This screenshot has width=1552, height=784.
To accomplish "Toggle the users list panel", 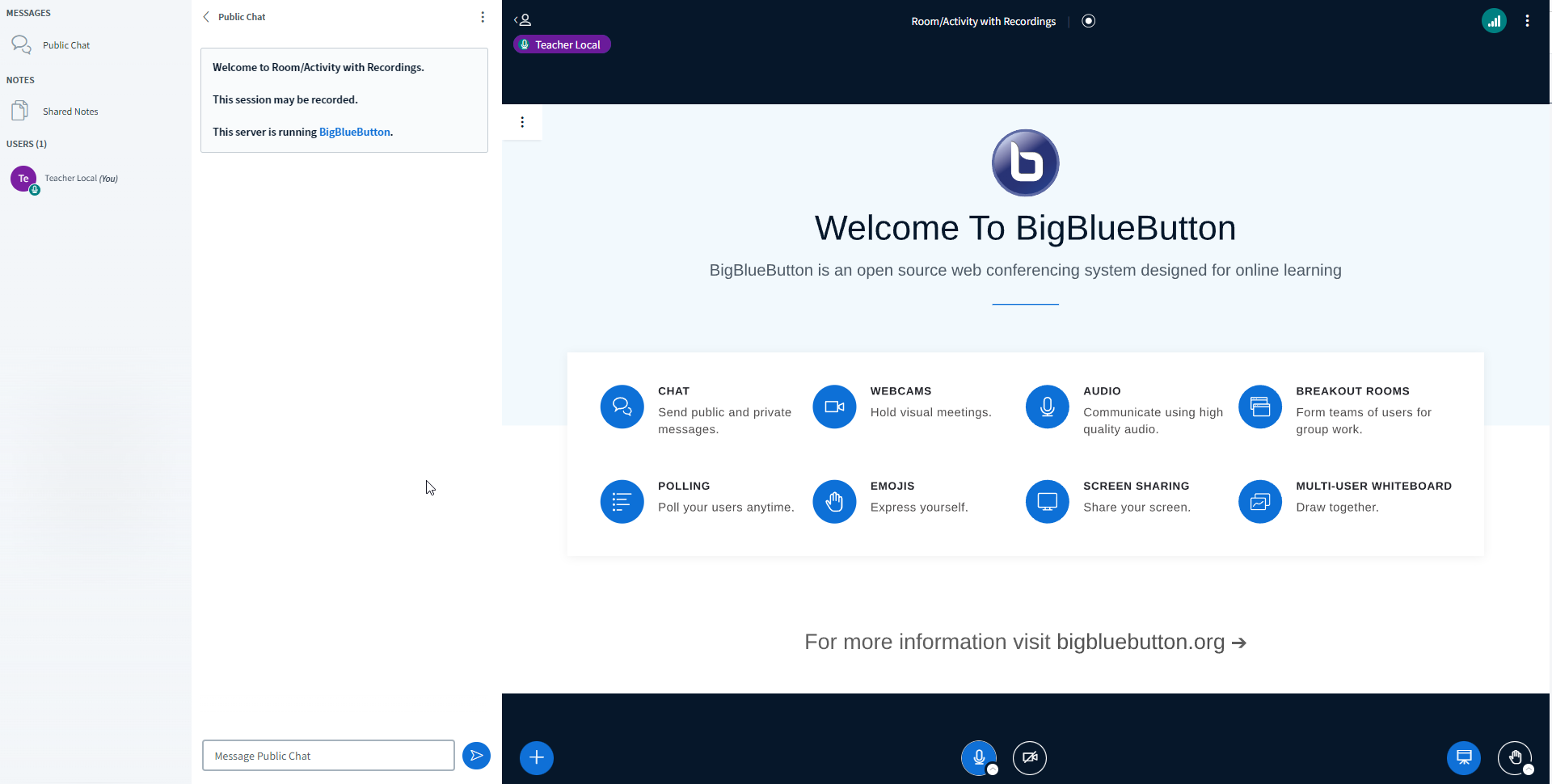I will click(x=523, y=20).
